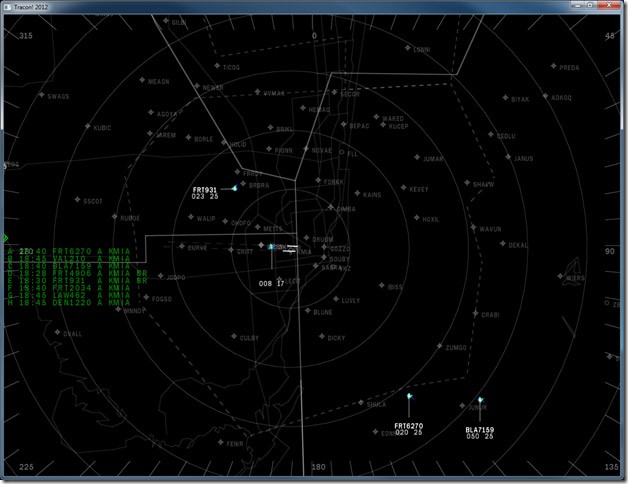Select the BLA7159 aircraft target

pyautogui.click(x=480, y=400)
